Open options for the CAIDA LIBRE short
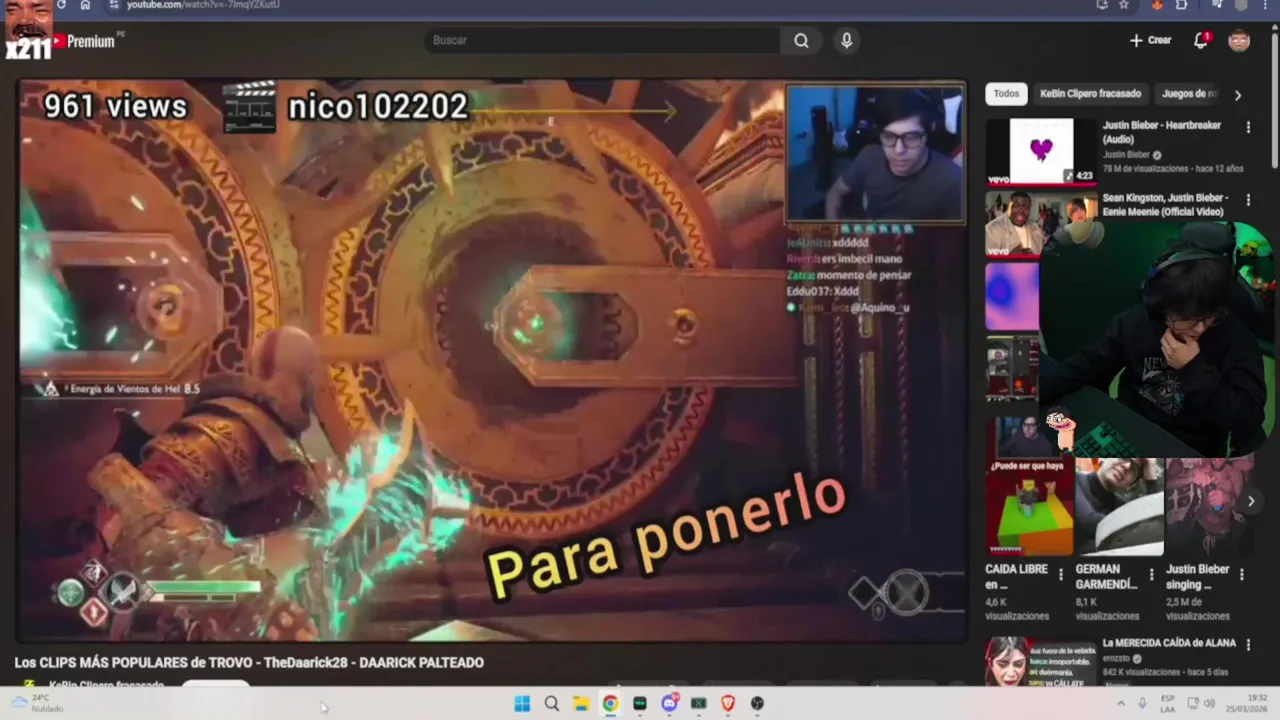 coord(1062,575)
